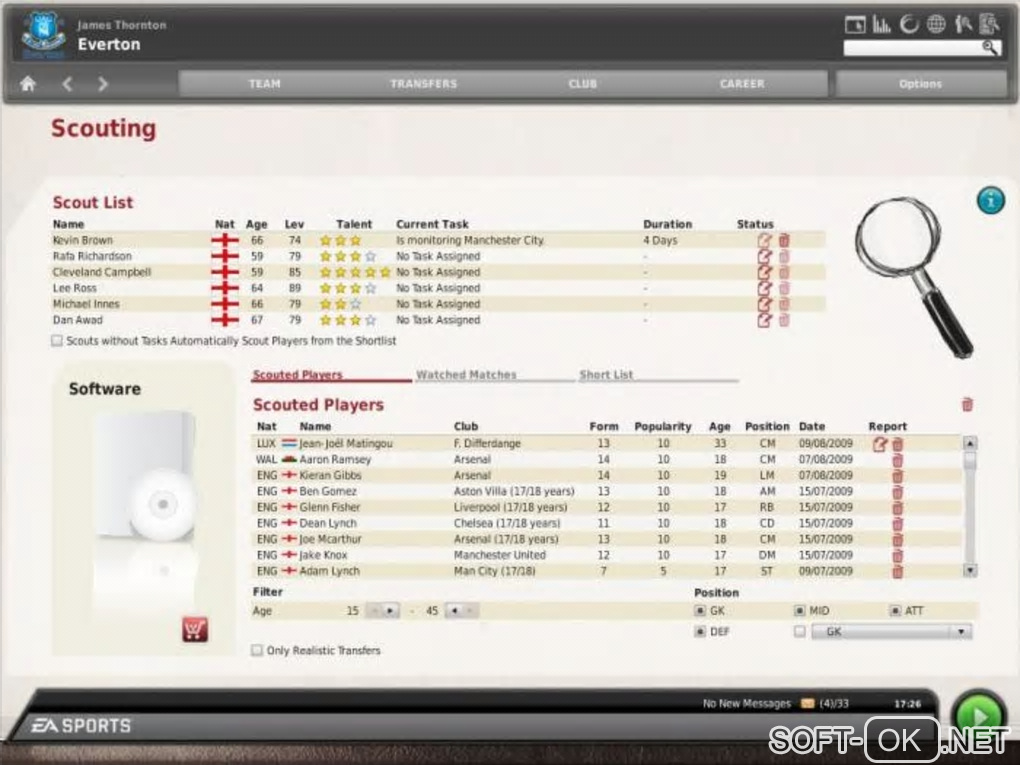Image resolution: width=1020 pixels, height=765 pixels.
Task: Toggle MID position filter
Action: click(799, 611)
